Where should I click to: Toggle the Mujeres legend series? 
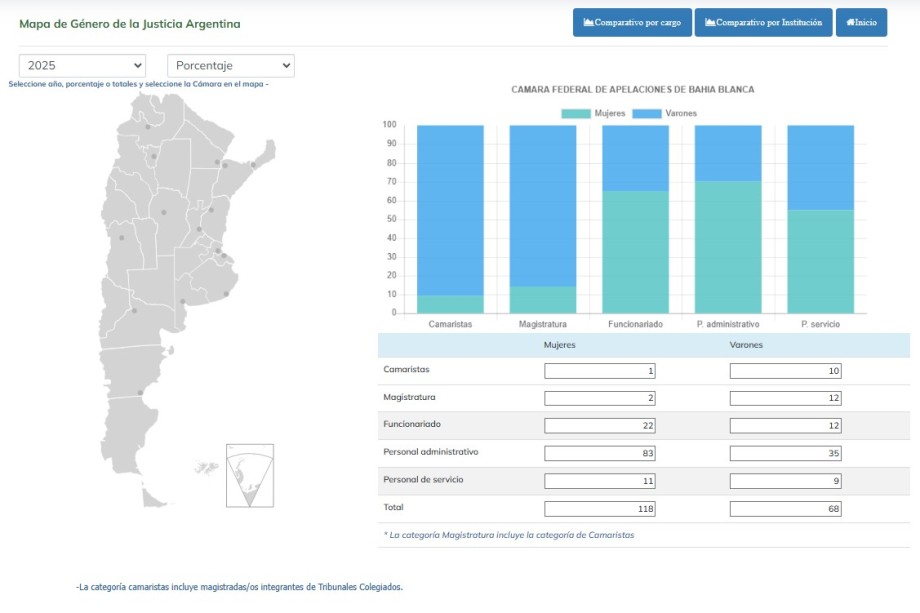click(594, 113)
